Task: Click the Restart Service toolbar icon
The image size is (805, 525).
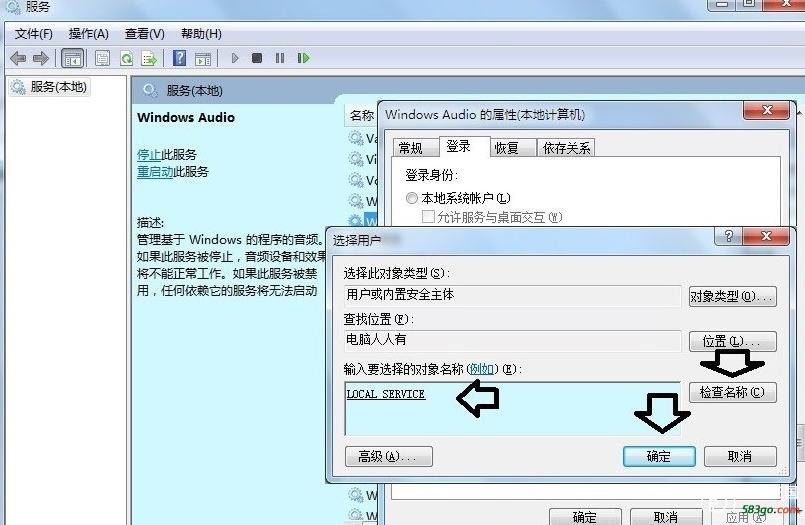Action: coord(303,58)
